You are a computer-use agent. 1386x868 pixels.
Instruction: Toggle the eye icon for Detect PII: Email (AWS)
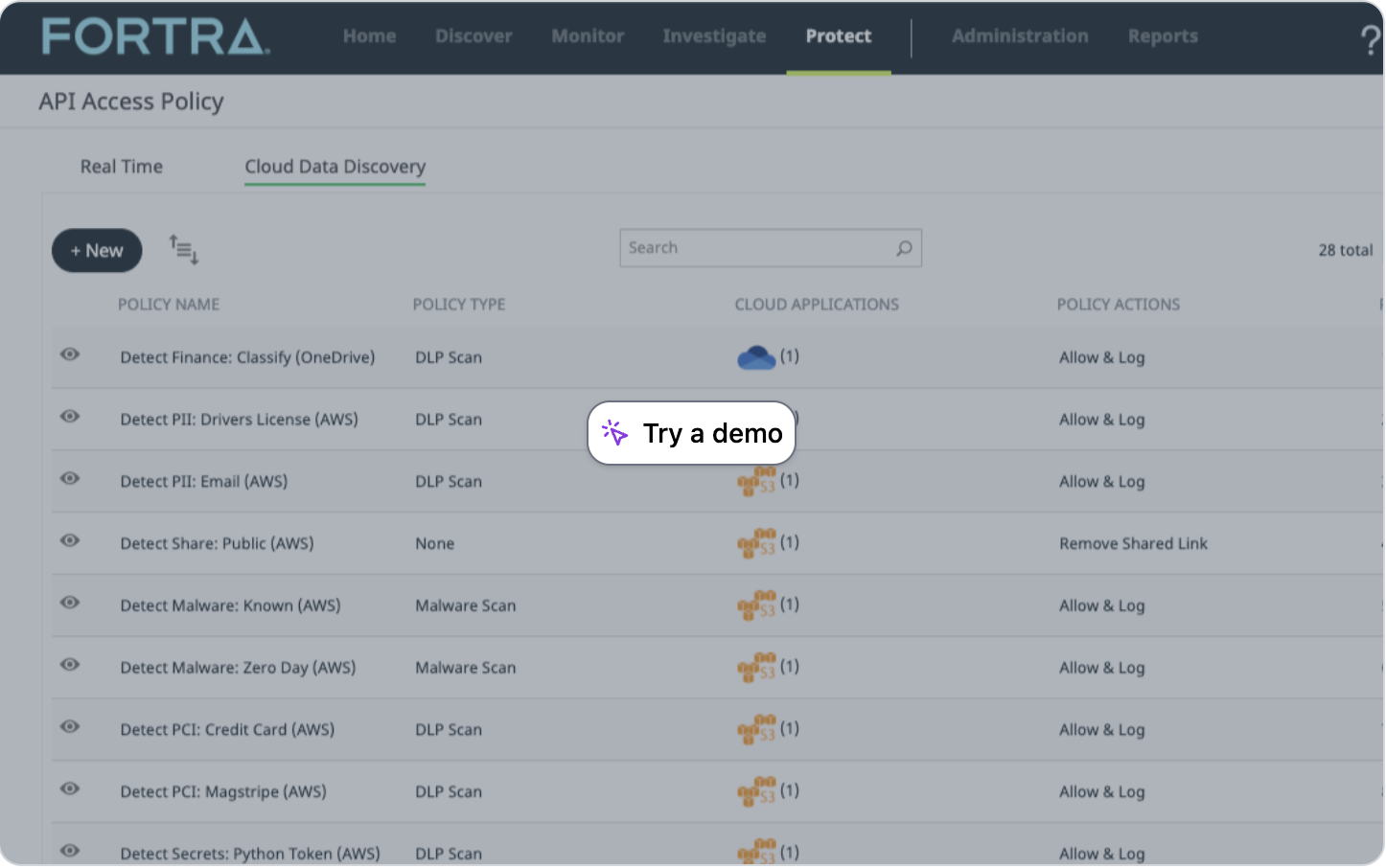click(70, 478)
